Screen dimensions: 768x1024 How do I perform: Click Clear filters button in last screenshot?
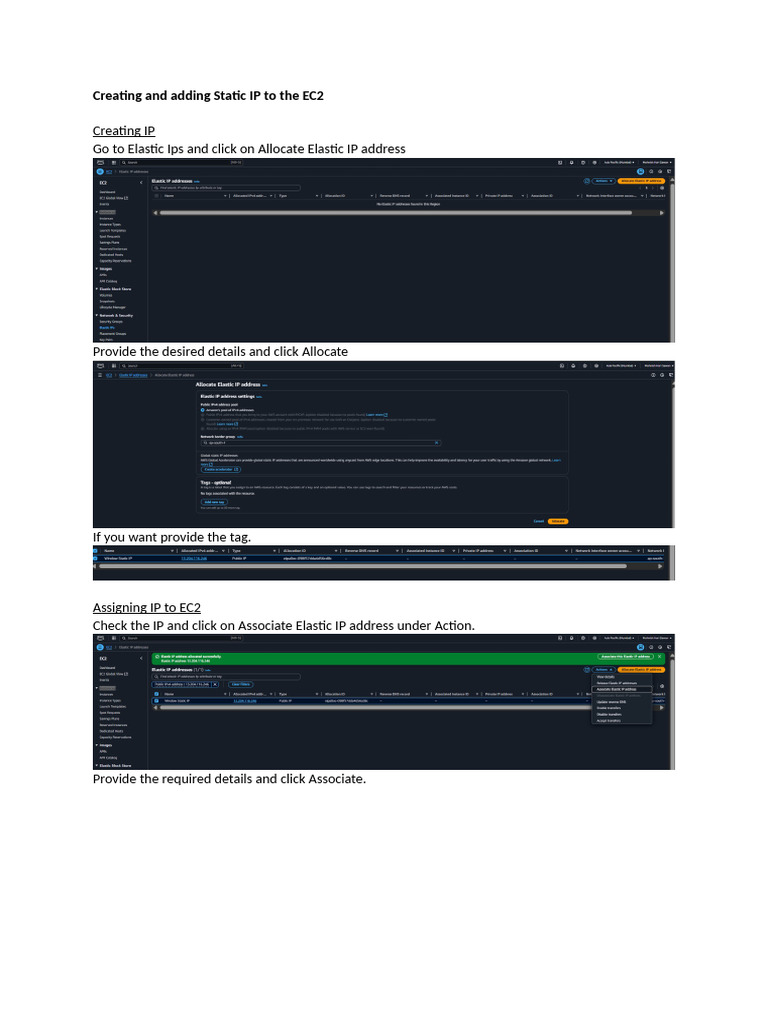(x=240, y=684)
